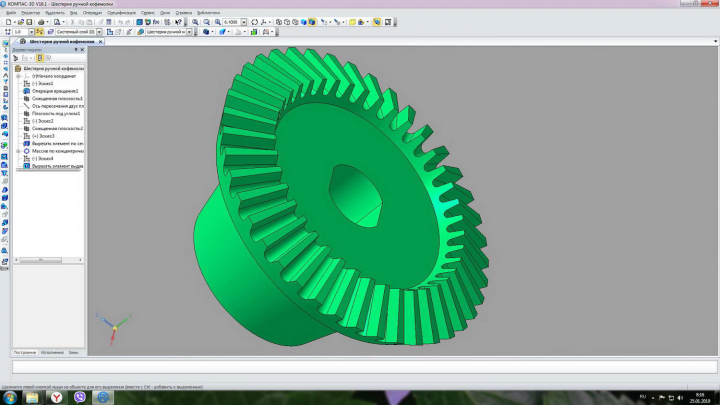This screenshot has width=720, height=405.
Task: Toggle highlighted tree display mode button
Action: (40, 58)
